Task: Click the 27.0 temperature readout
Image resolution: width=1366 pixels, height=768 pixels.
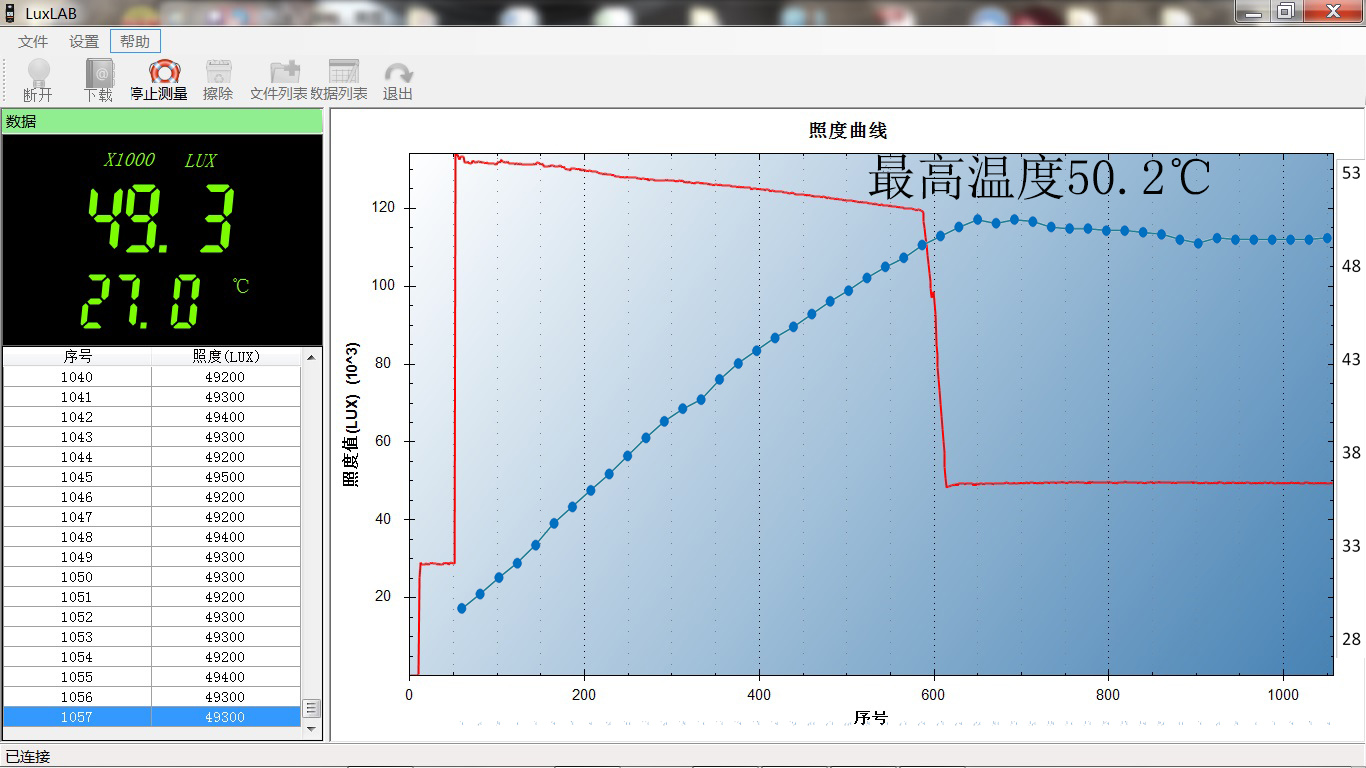Action: click(141, 301)
